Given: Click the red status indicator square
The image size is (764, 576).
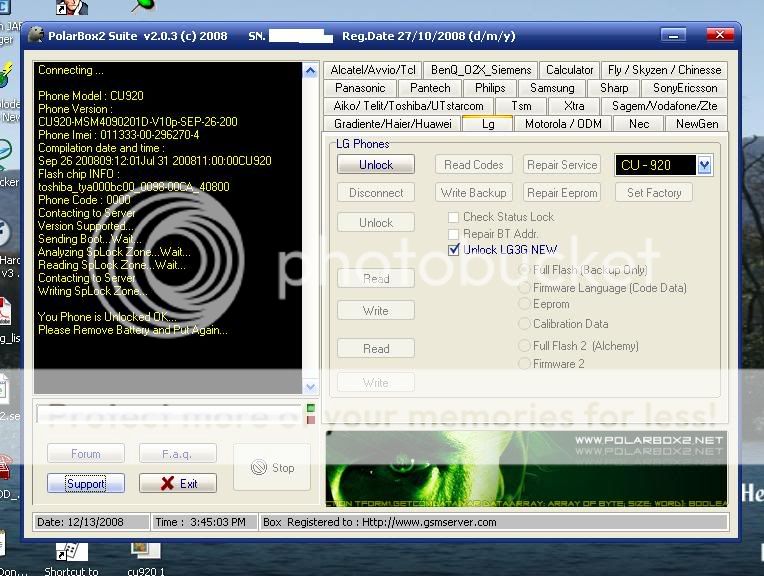Looking at the screenshot, I should pos(311,420).
